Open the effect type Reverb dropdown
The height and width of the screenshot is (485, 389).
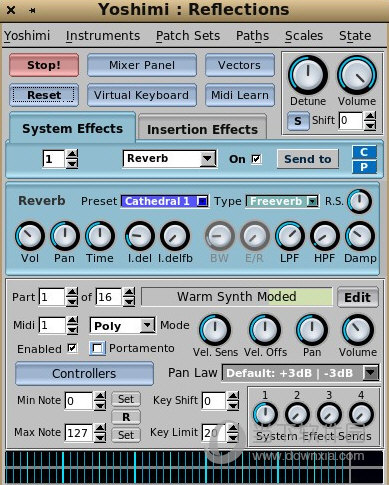[170, 159]
